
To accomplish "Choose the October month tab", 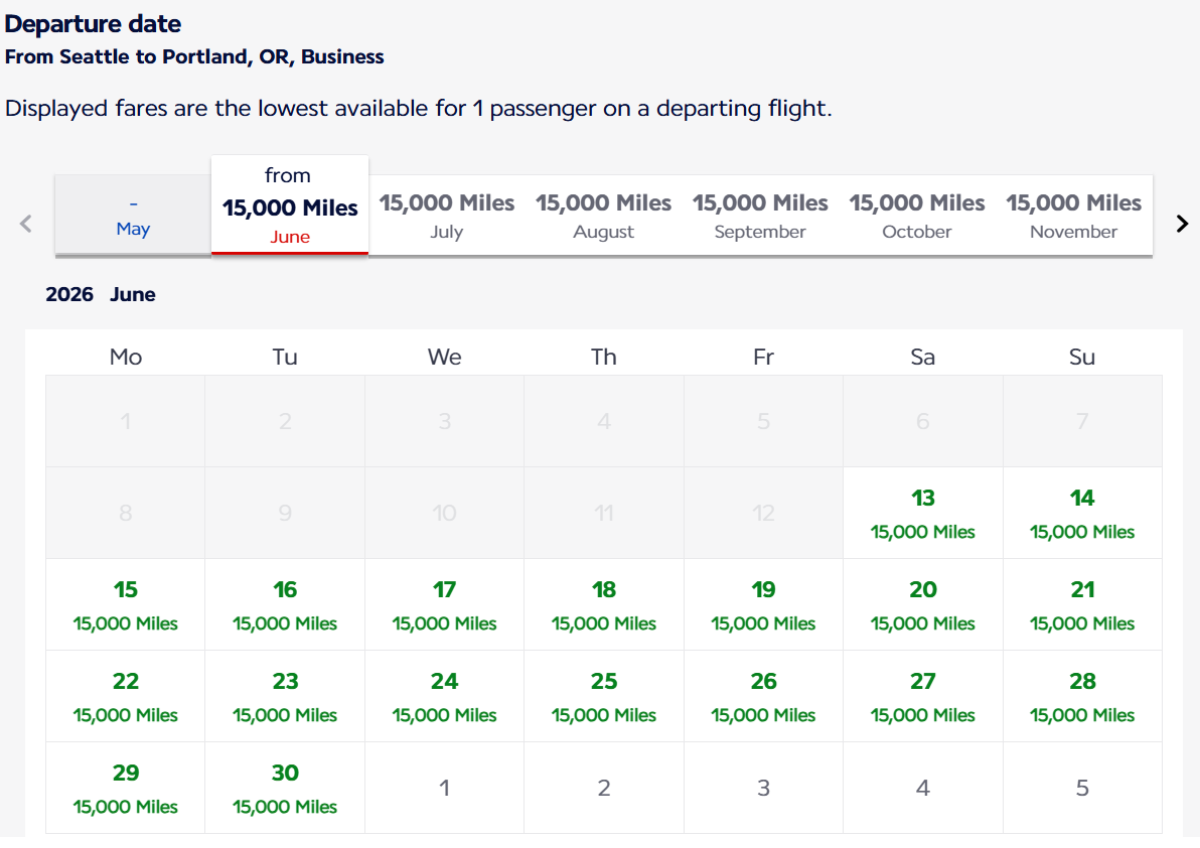I will click(x=918, y=215).
